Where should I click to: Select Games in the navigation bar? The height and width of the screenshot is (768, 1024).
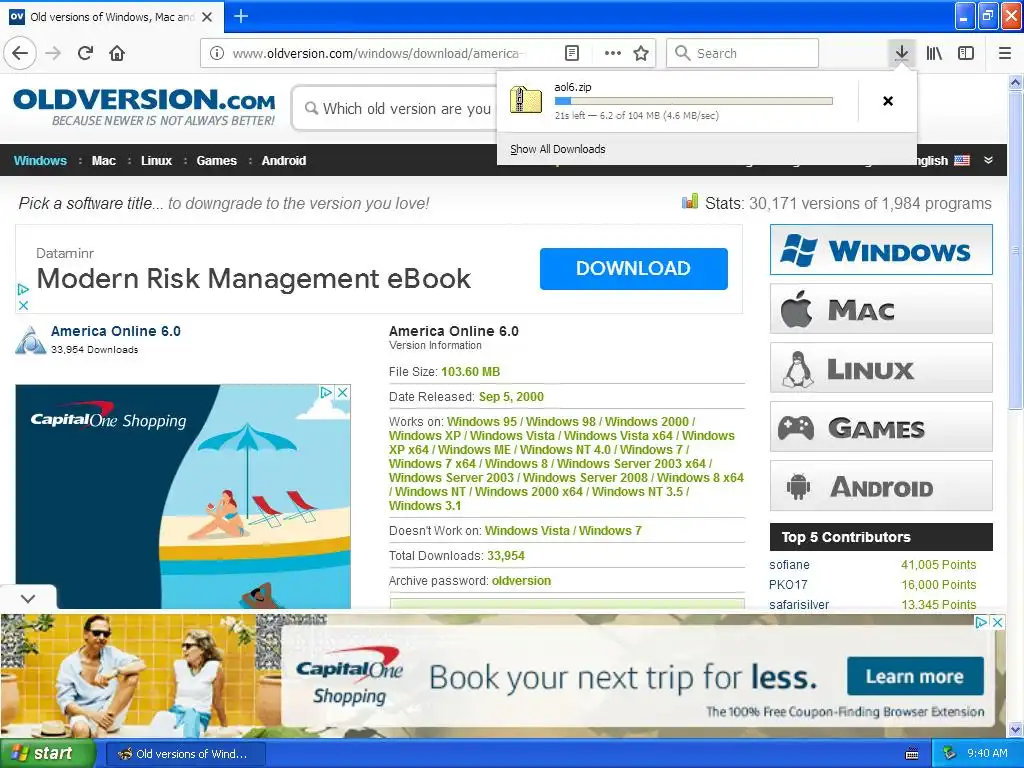tap(216, 161)
